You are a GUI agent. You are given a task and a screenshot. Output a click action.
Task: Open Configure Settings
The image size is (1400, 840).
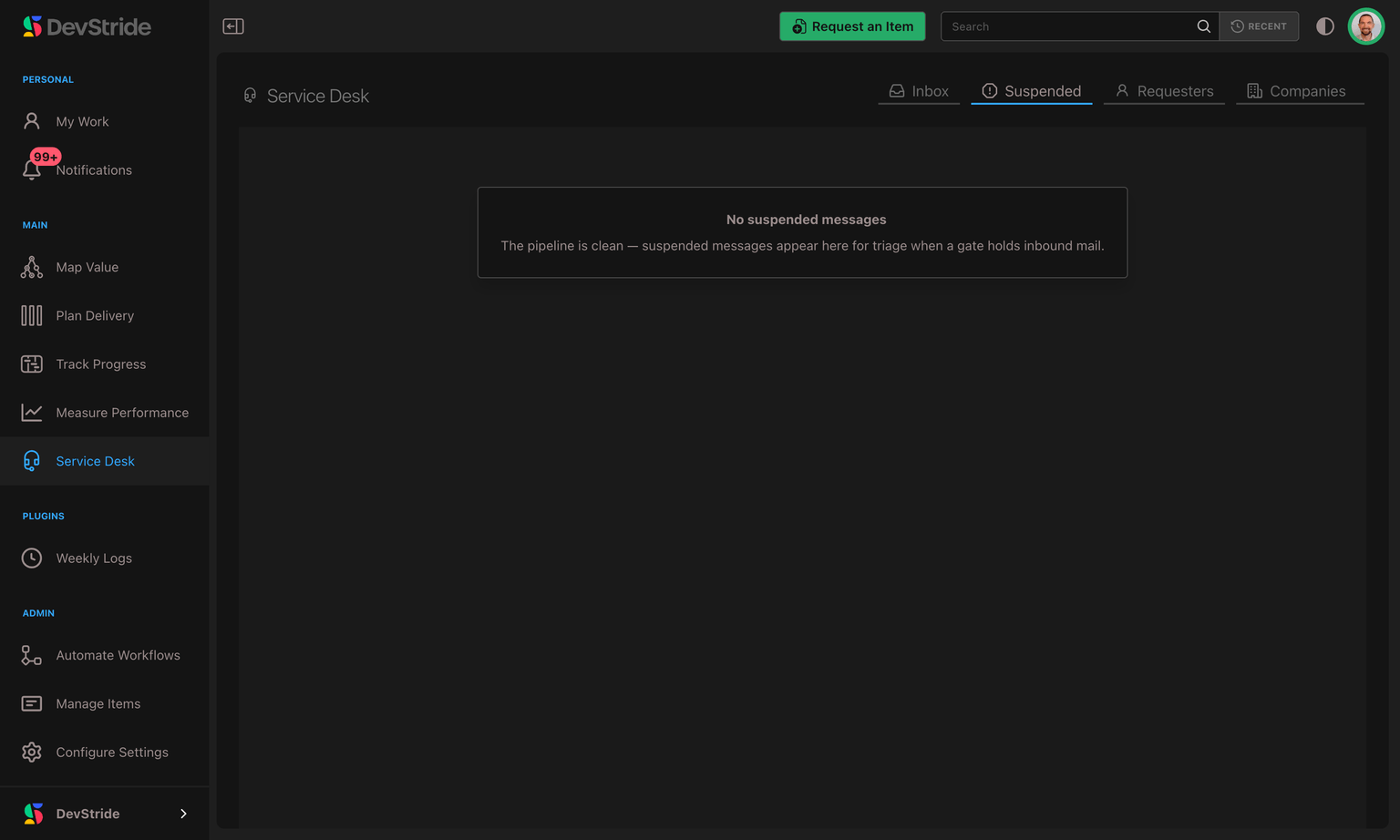[x=105, y=752]
